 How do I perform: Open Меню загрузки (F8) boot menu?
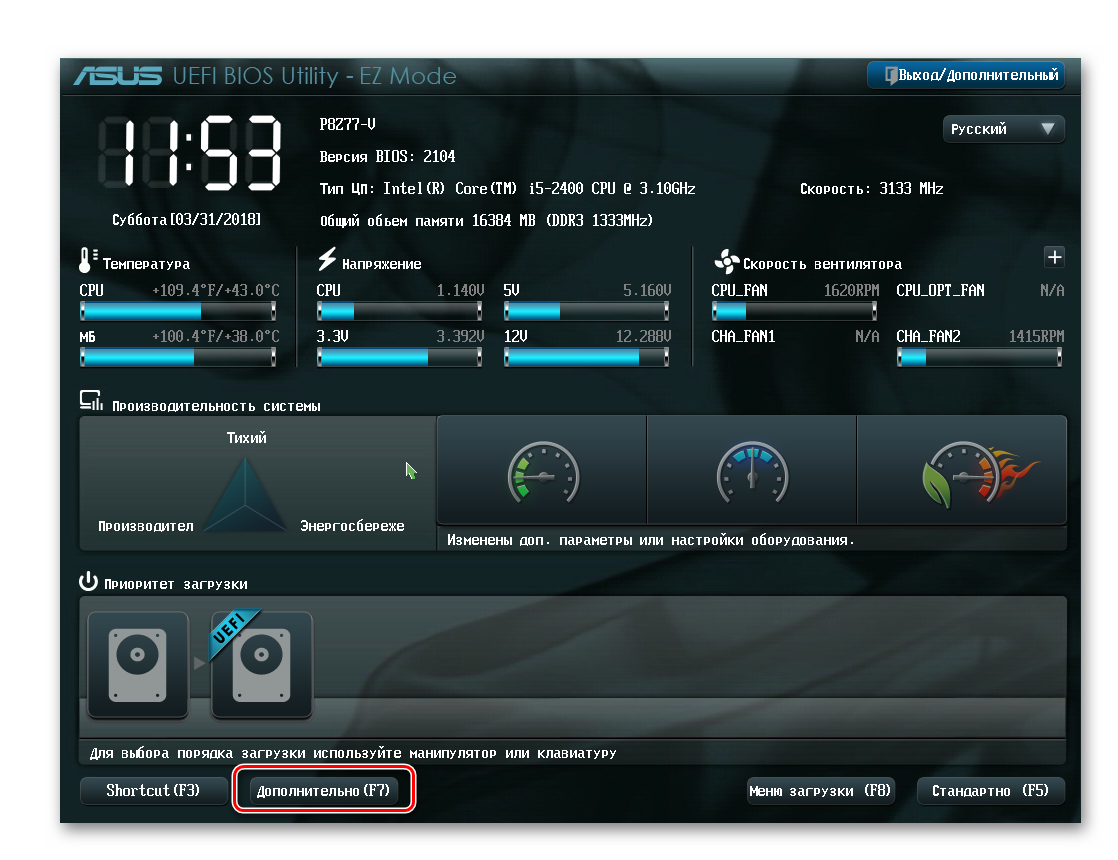(x=820, y=791)
